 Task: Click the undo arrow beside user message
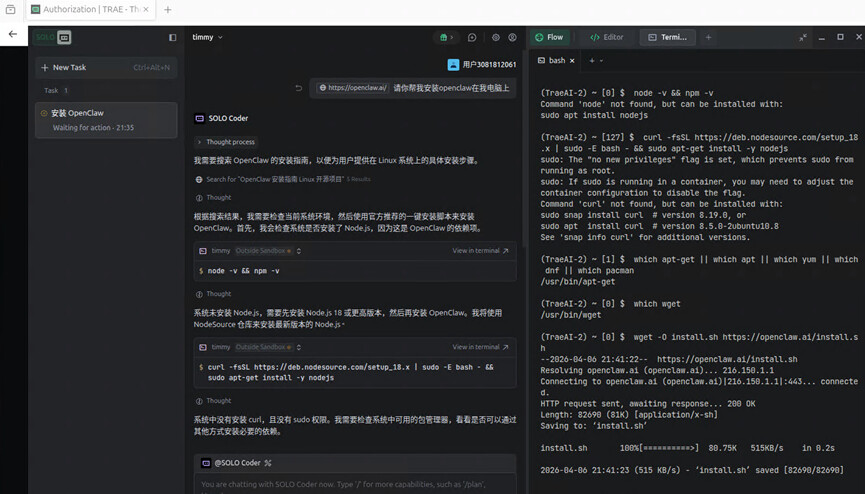(298, 88)
